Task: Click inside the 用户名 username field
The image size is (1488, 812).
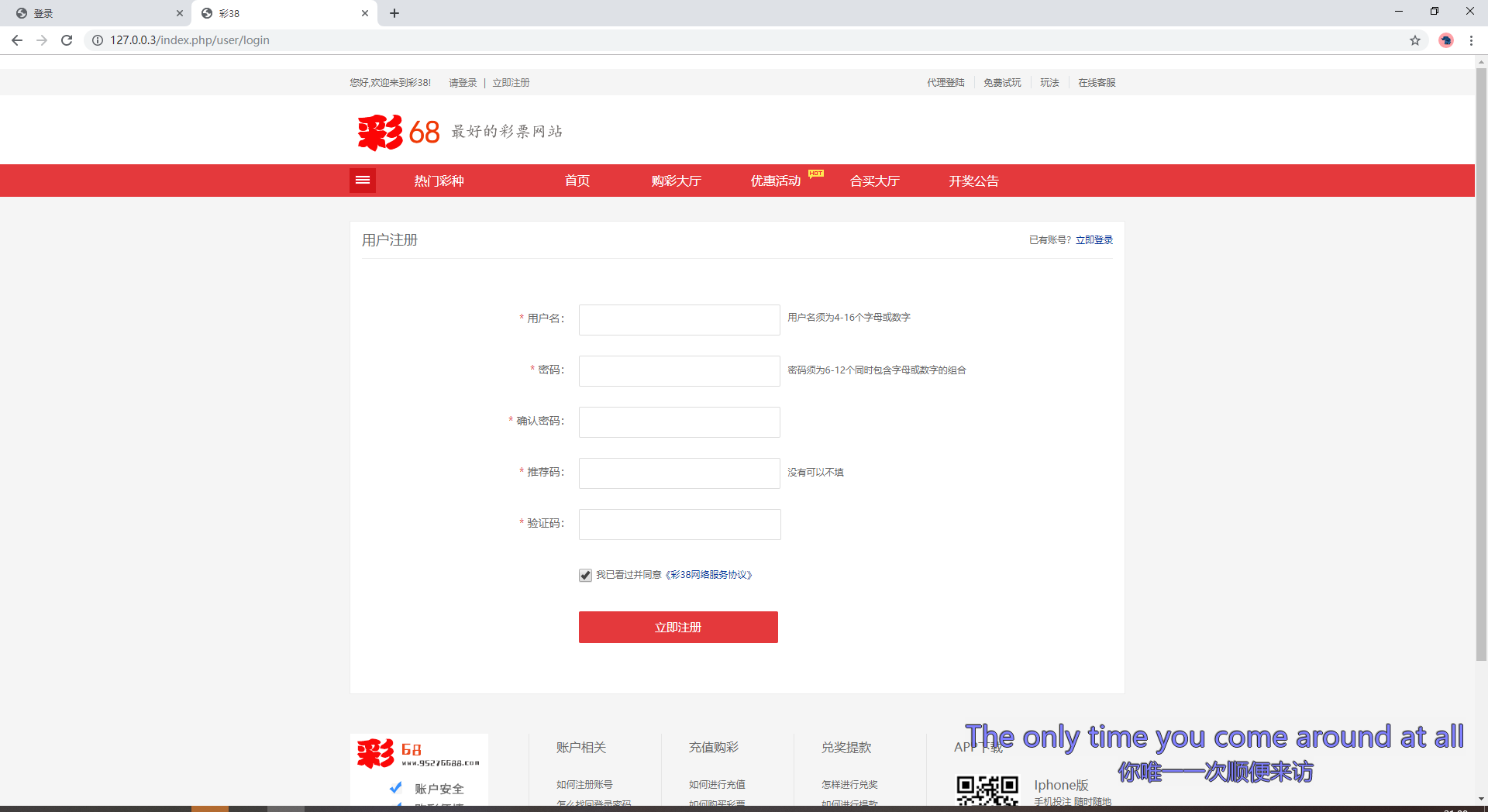Action: 678,319
